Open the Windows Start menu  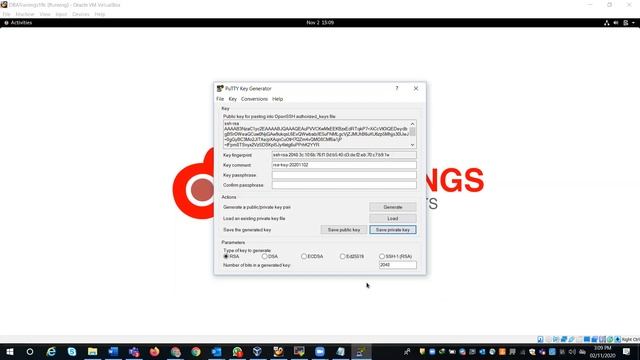coord(9,351)
